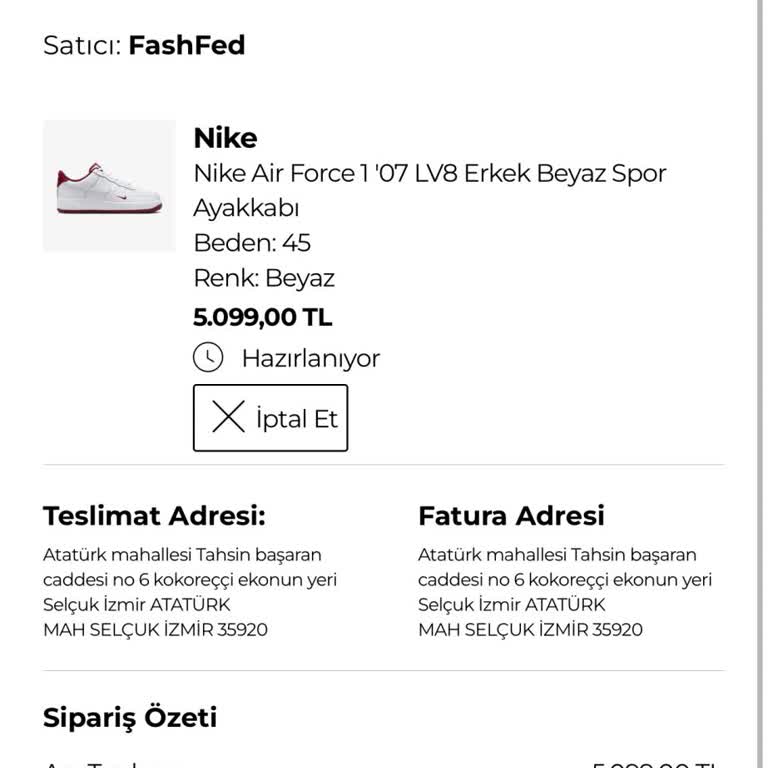Click the Sipariş Özeti heading

tap(130, 717)
